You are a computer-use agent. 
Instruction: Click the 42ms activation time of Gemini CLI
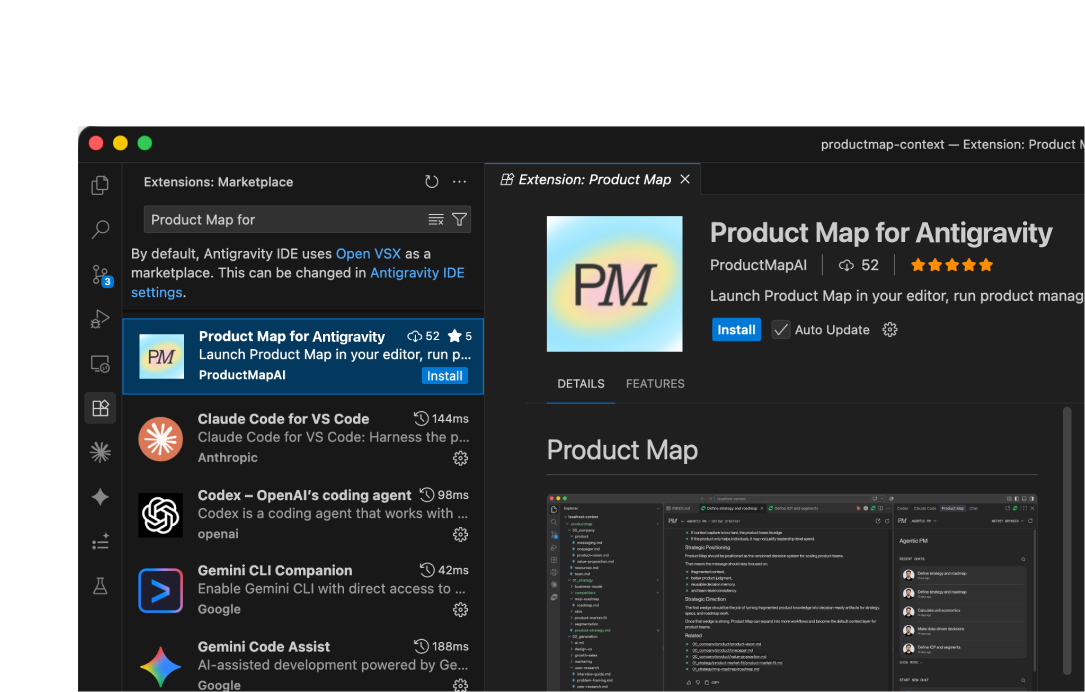coord(444,570)
